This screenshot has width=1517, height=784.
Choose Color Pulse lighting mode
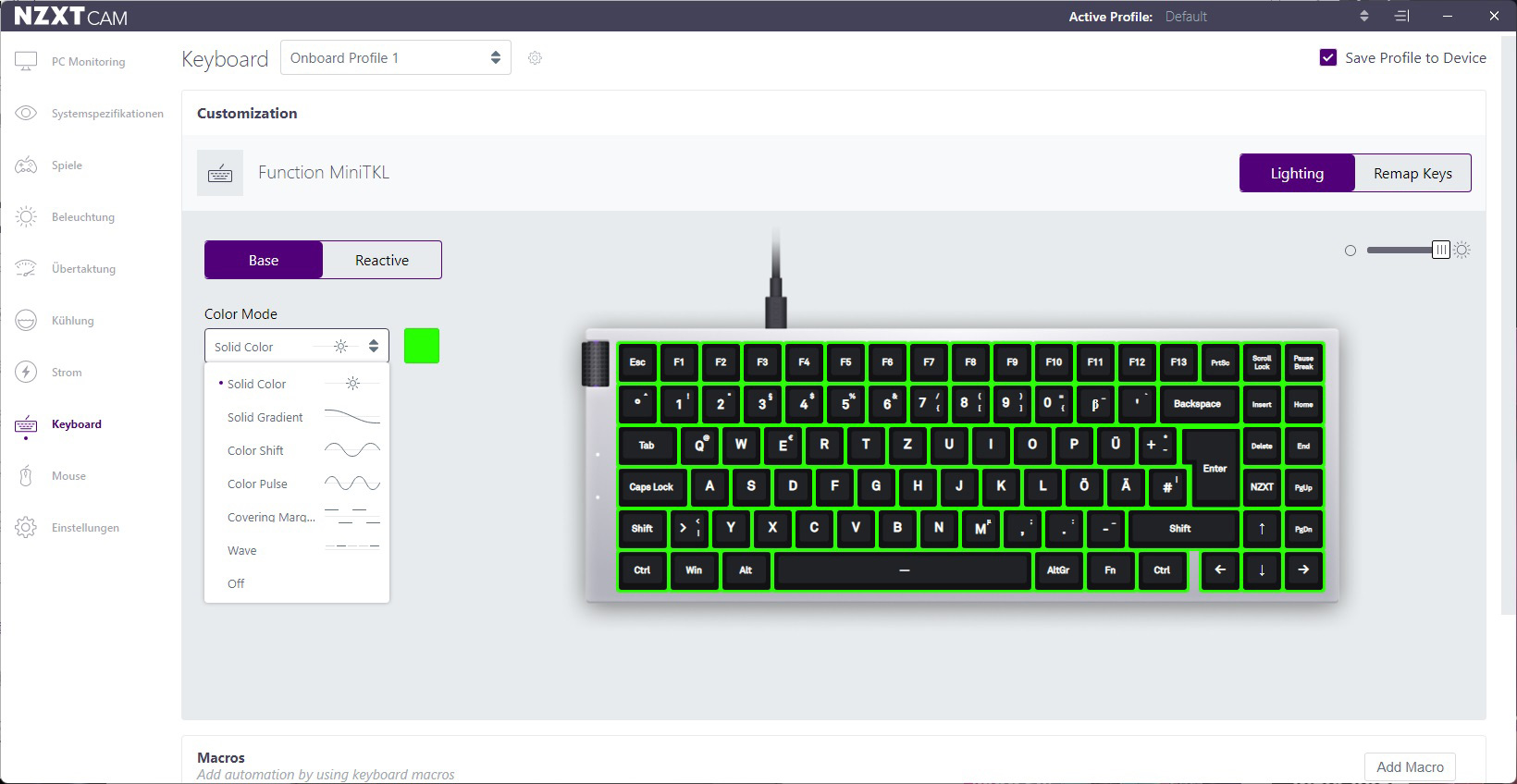click(x=297, y=484)
